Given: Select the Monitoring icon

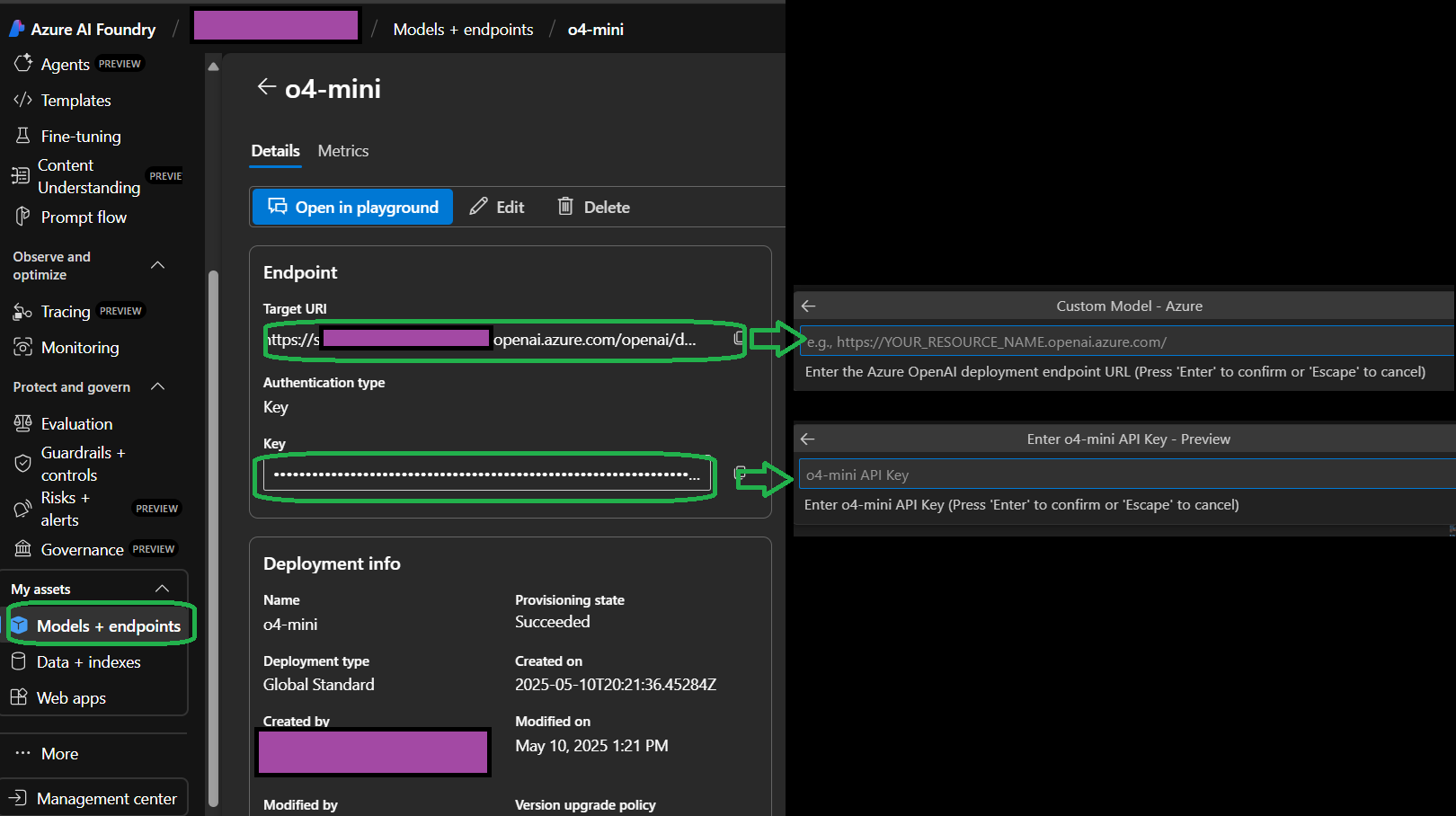Looking at the screenshot, I should 22,347.
